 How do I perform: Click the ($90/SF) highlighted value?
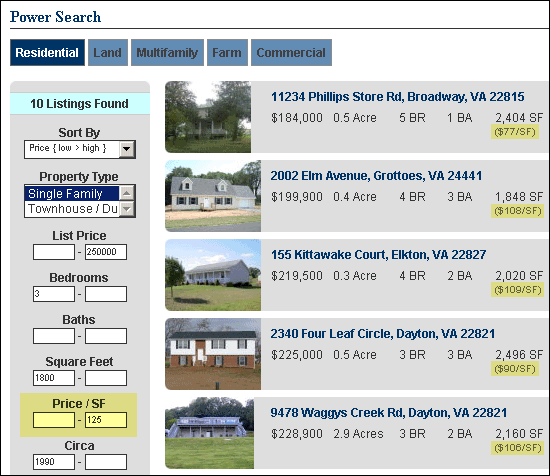(x=515, y=369)
